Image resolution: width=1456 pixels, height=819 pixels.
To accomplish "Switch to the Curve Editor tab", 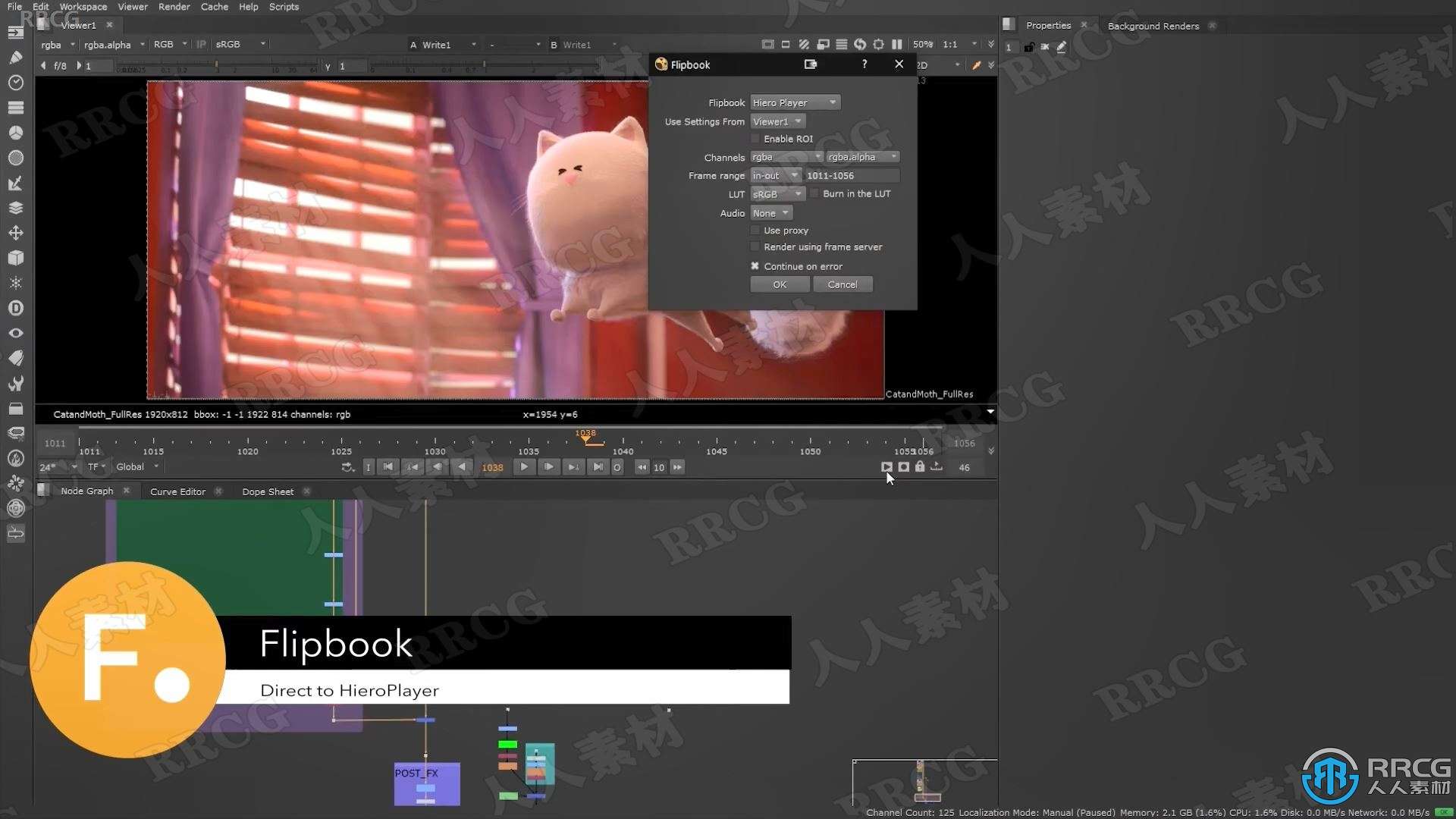I will (177, 491).
